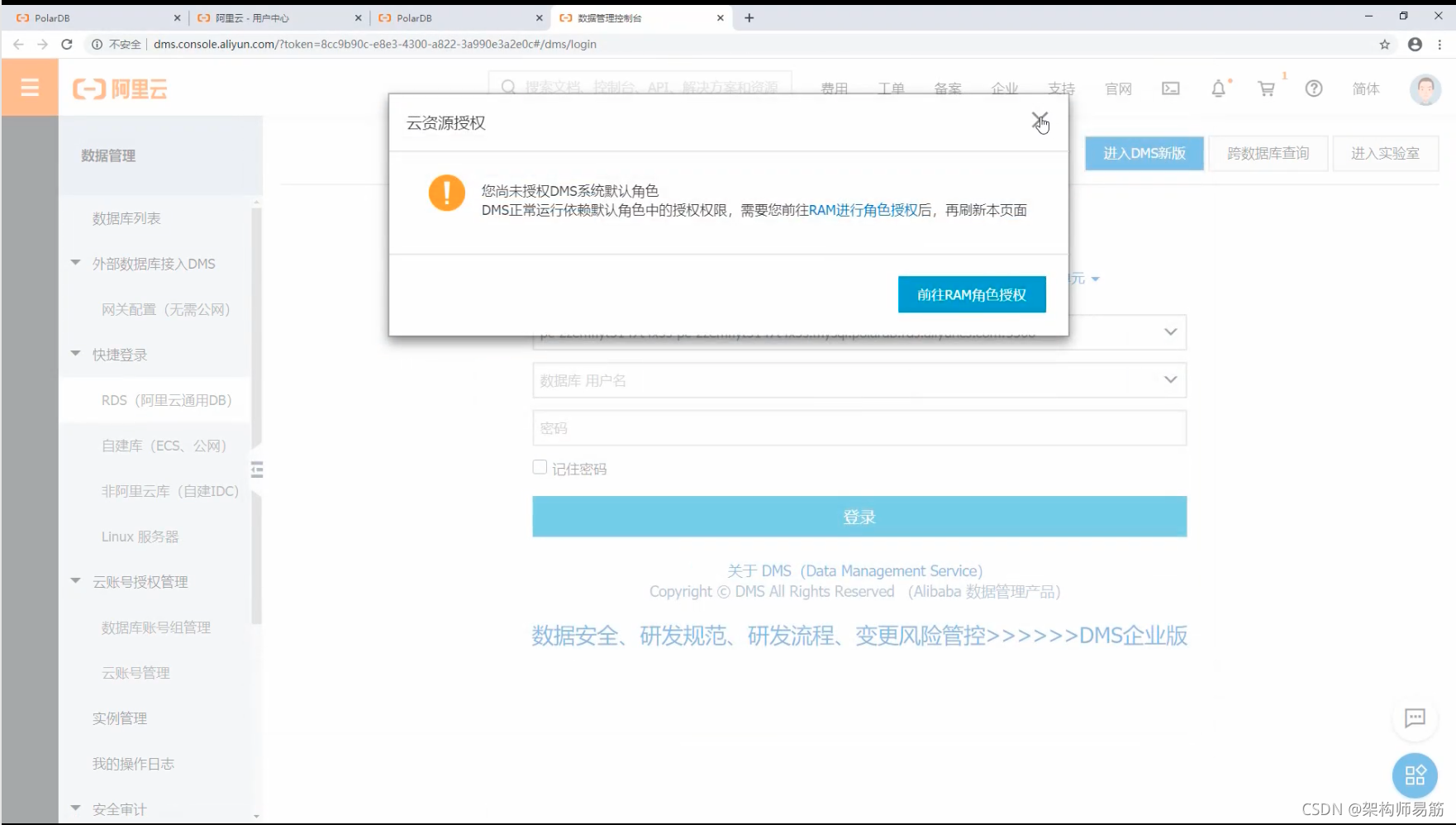This screenshot has height=825, width=1456.
Task: Open the database instance address dropdown
Action: [x=1170, y=331]
